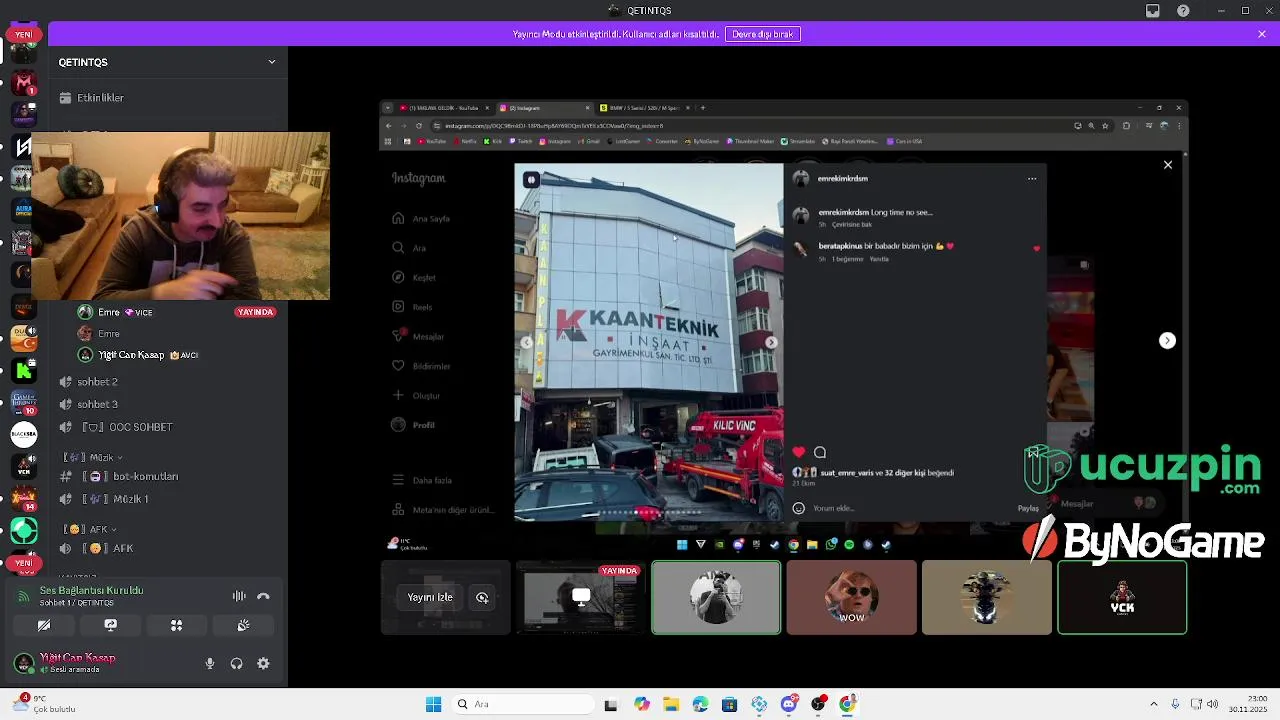Select the WOW participant tile
This screenshot has height=720, width=1280.
point(851,598)
